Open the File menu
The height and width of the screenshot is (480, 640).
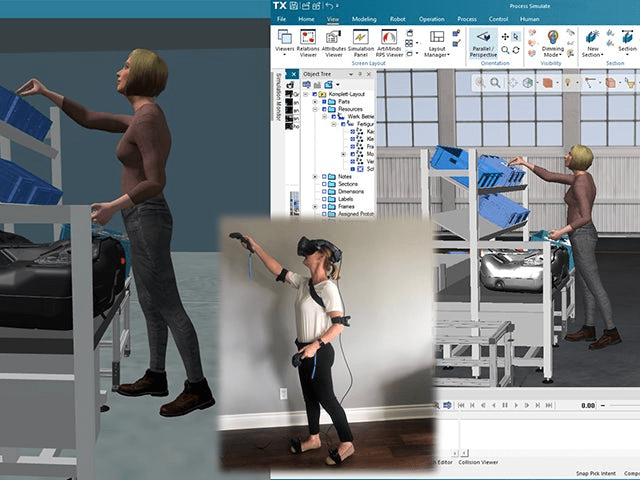click(x=281, y=19)
